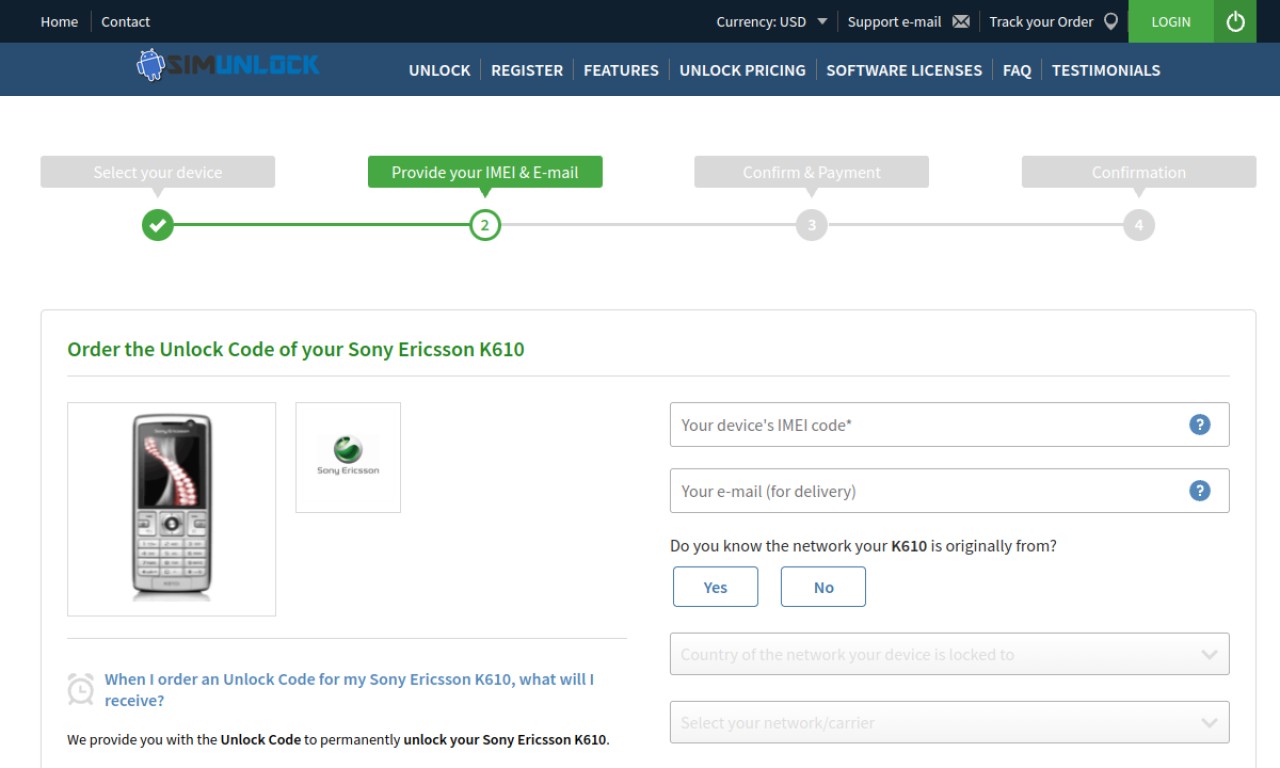The width and height of the screenshot is (1280, 768).
Task: Select No for knowing the original network
Action: pyautogui.click(x=823, y=587)
